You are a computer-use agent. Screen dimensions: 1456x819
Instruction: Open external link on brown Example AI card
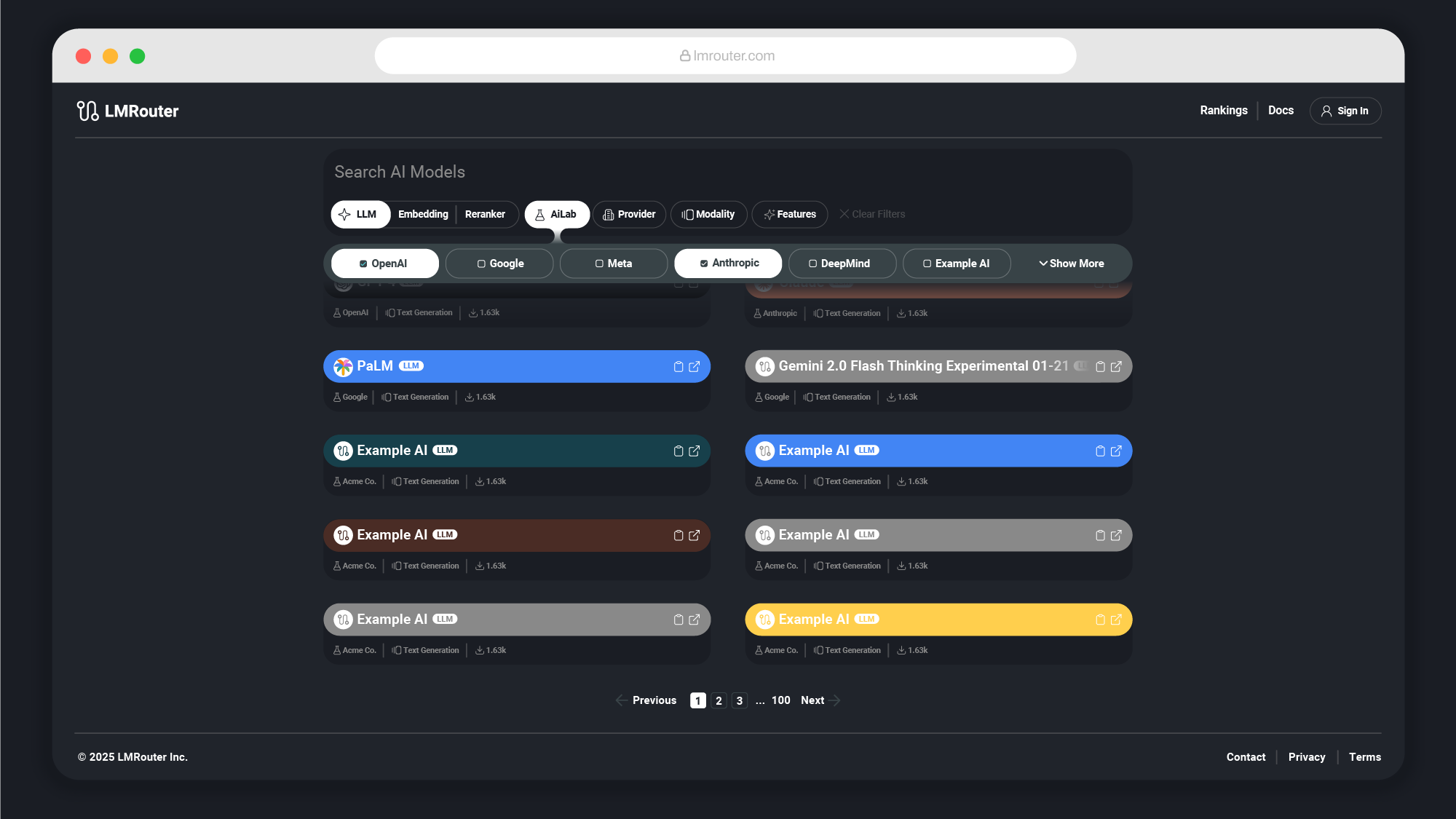coord(695,536)
